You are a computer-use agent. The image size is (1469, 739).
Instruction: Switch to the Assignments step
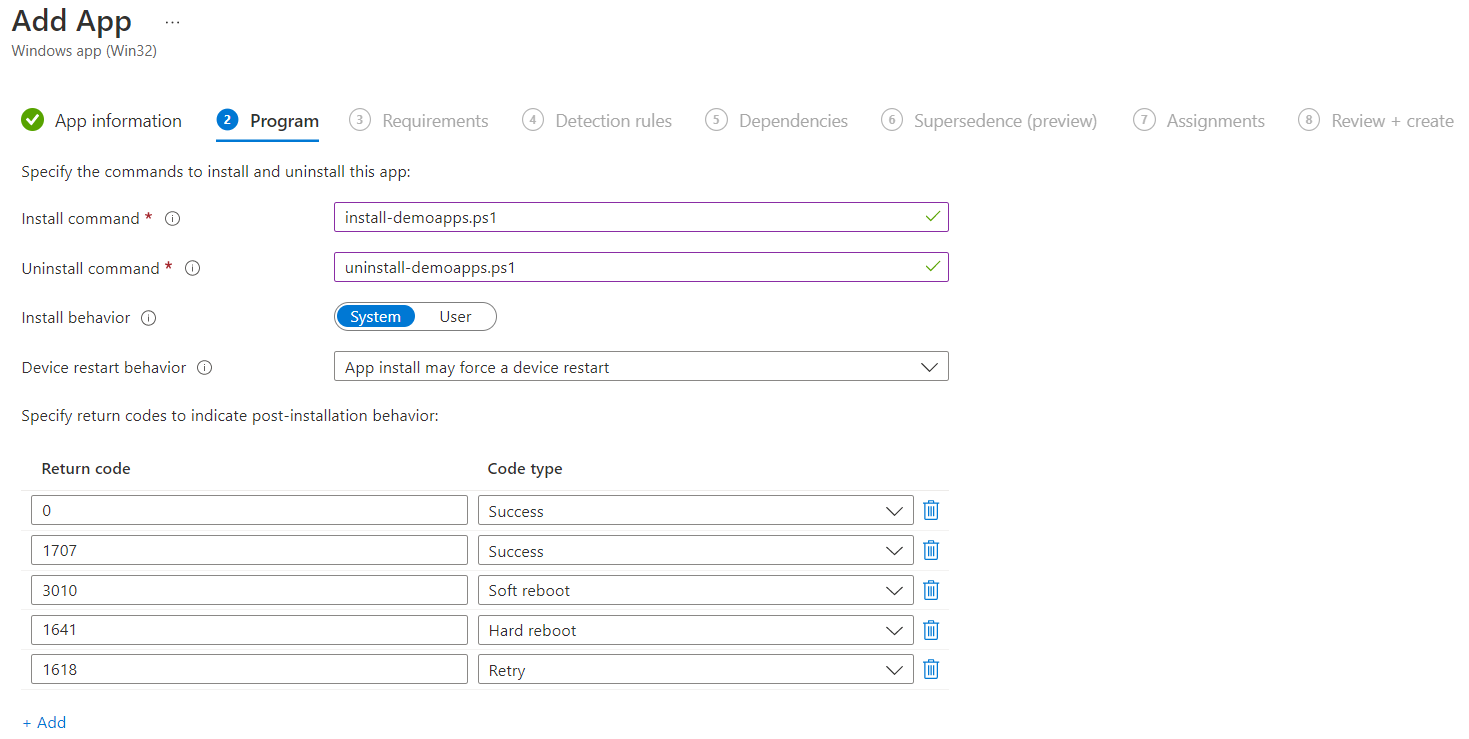tap(1213, 120)
